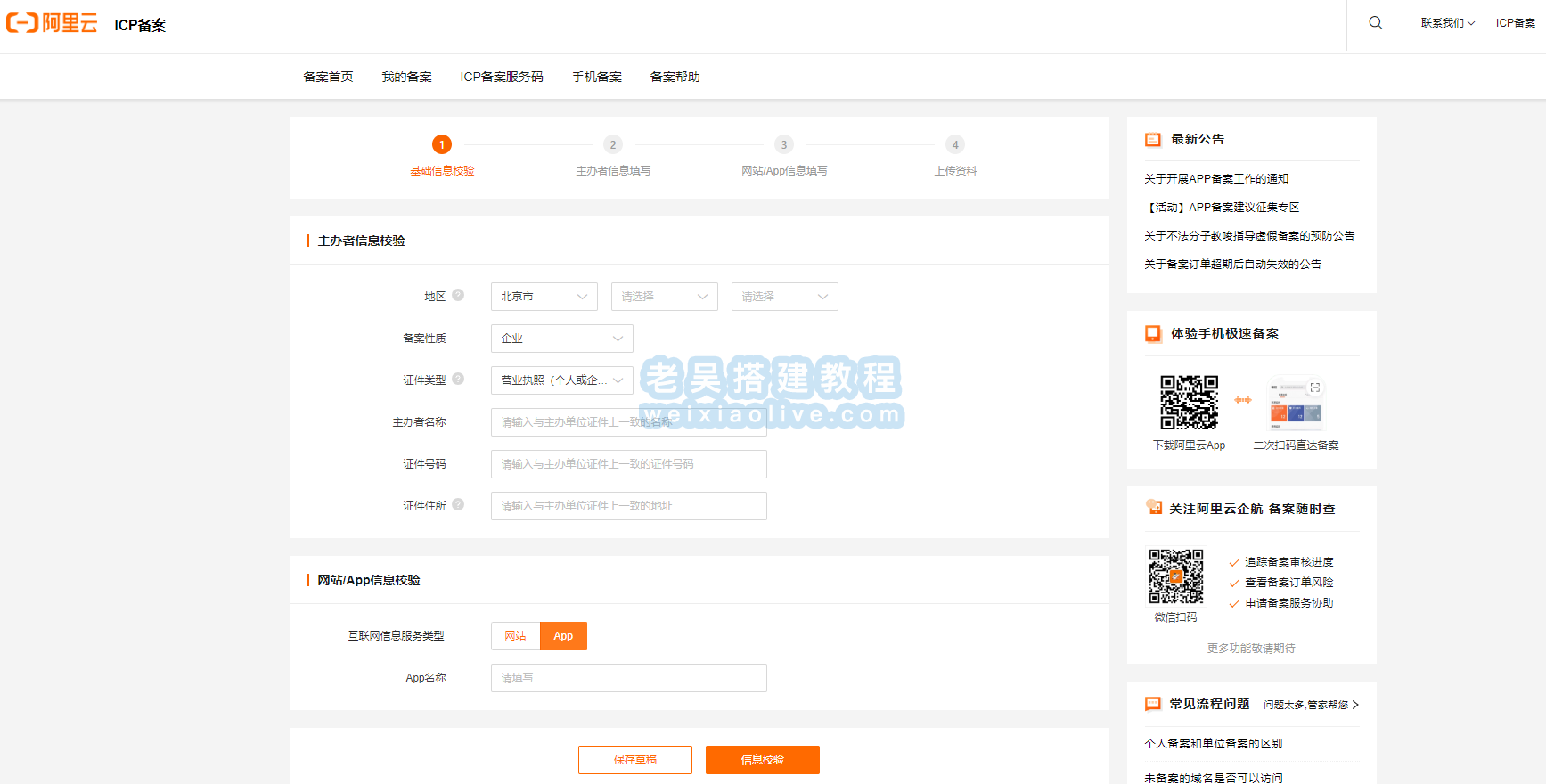Click step 1 circle 基础信息校验
Image resolution: width=1546 pixels, height=784 pixels.
click(442, 144)
